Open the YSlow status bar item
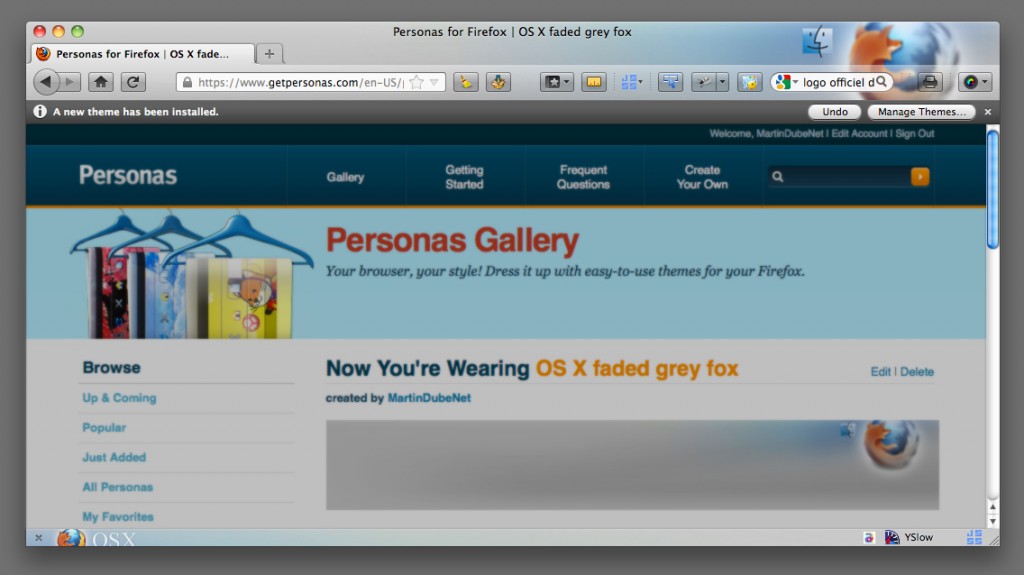This screenshot has width=1024, height=575. pyautogui.click(x=909, y=537)
